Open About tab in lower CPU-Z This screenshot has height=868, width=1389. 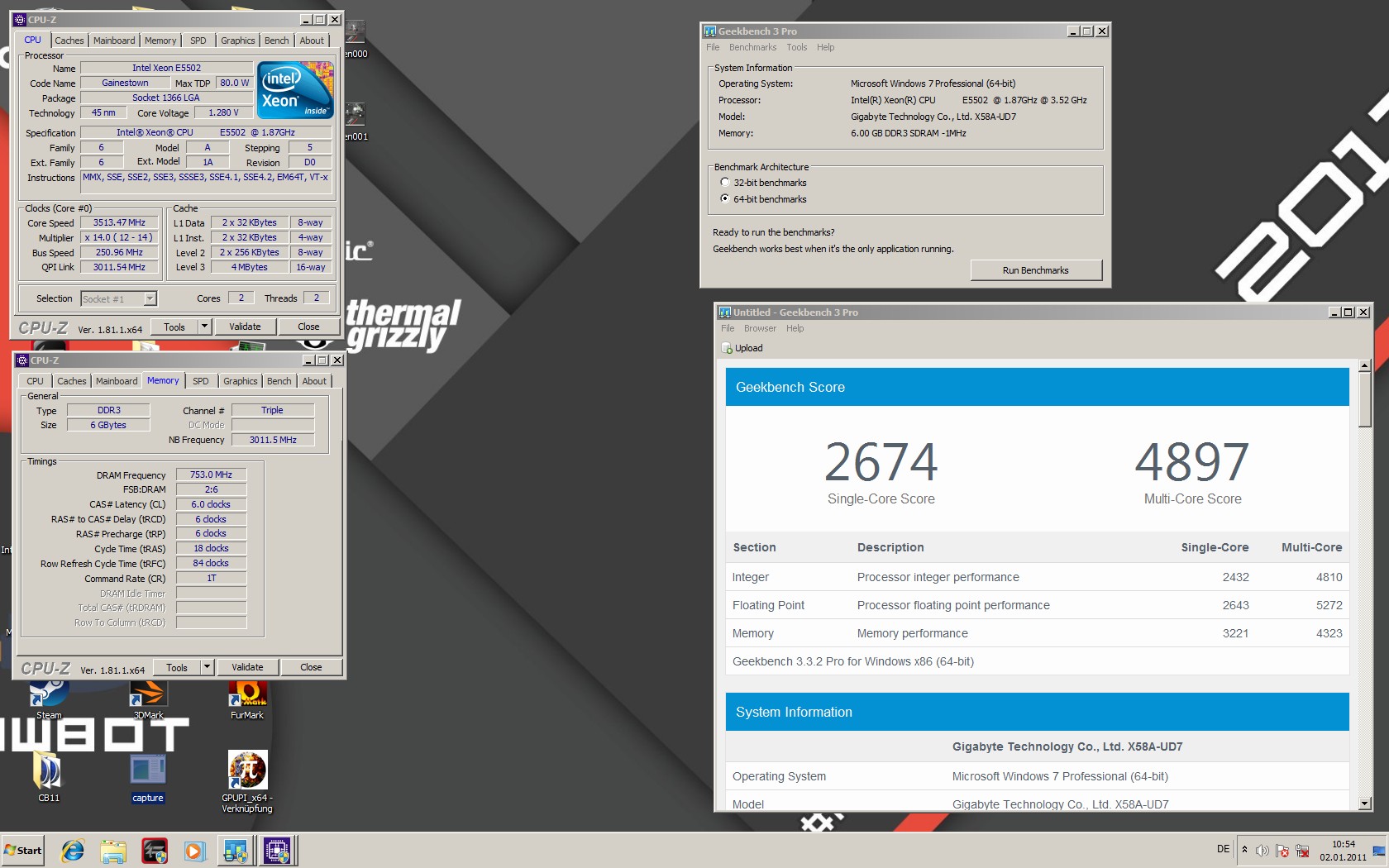pyautogui.click(x=314, y=381)
